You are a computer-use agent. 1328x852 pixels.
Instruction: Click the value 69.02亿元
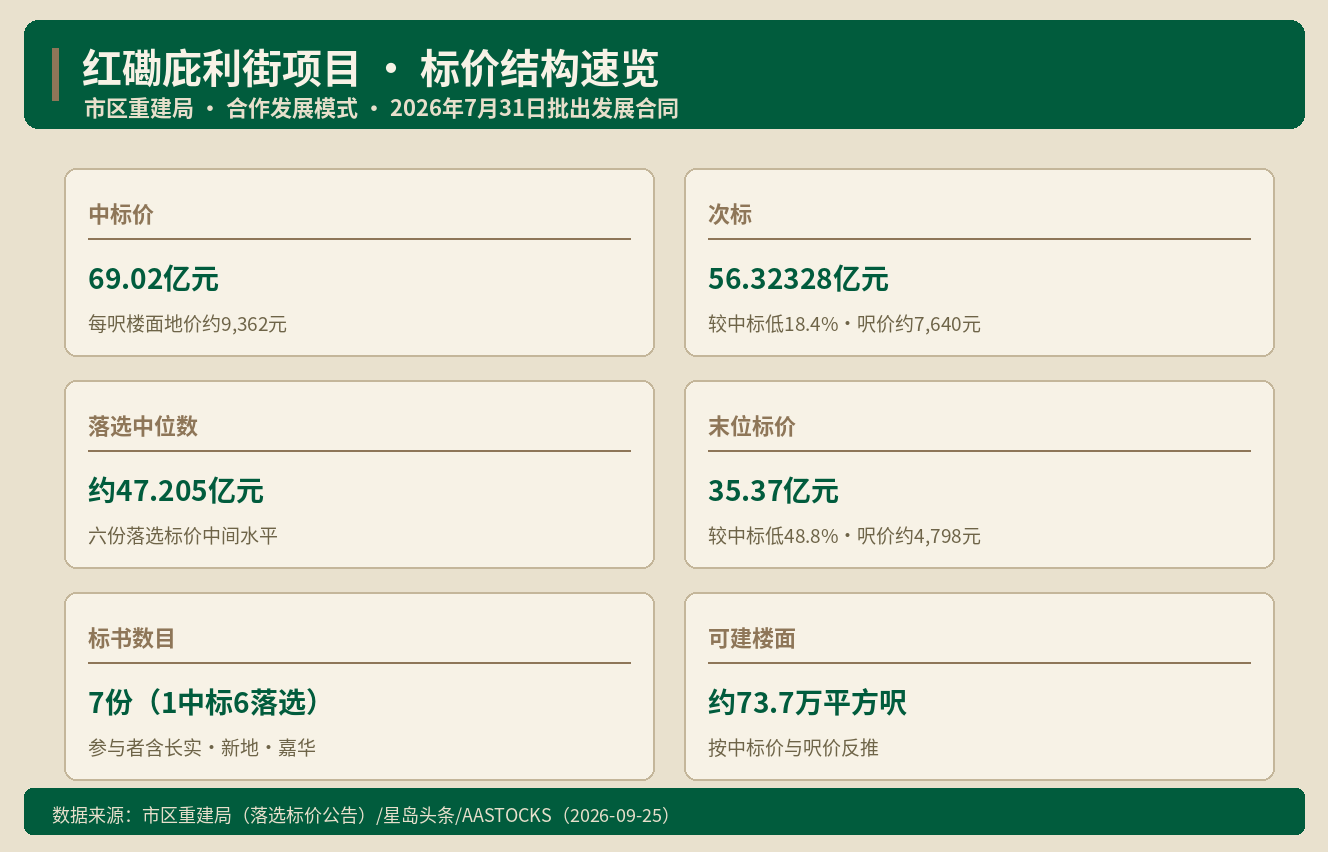(x=153, y=279)
